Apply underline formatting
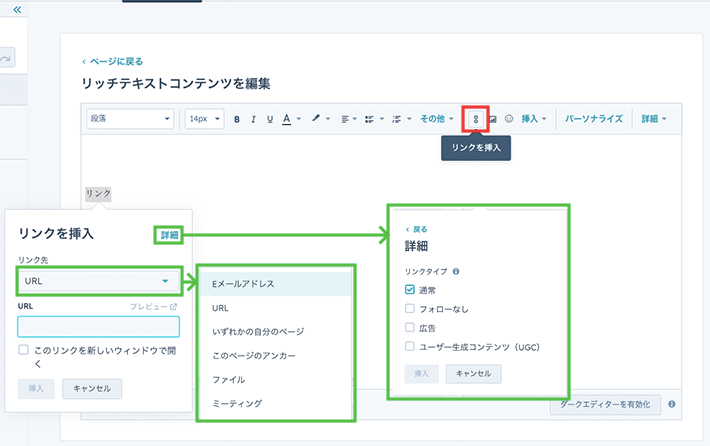The image size is (710, 446). tap(269, 119)
